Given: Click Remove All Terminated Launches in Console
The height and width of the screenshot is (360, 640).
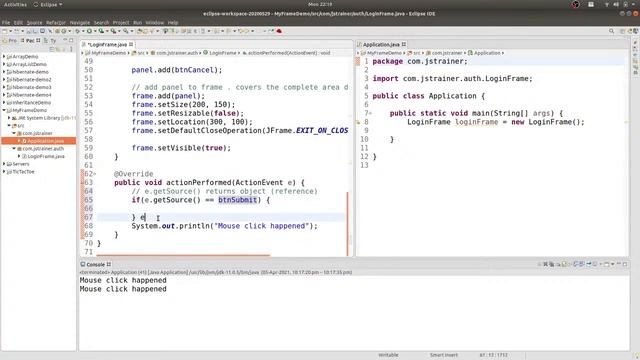Looking at the screenshot, I should (551, 264).
